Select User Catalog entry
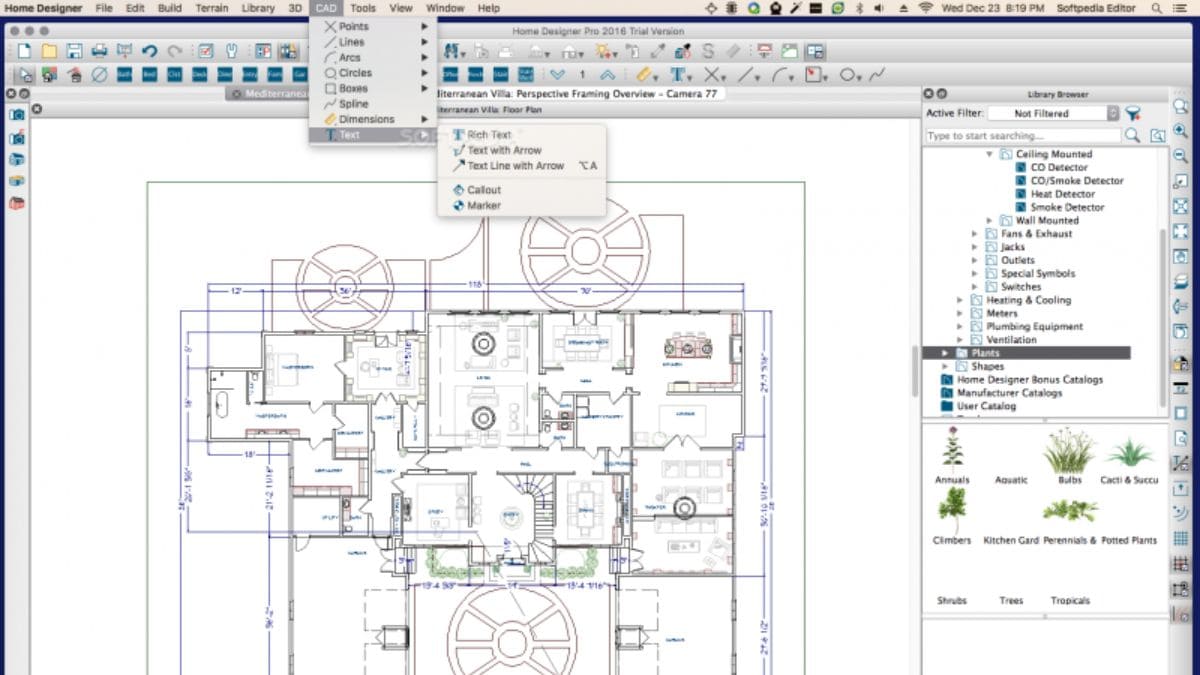This screenshot has height=675, width=1200. (x=986, y=406)
